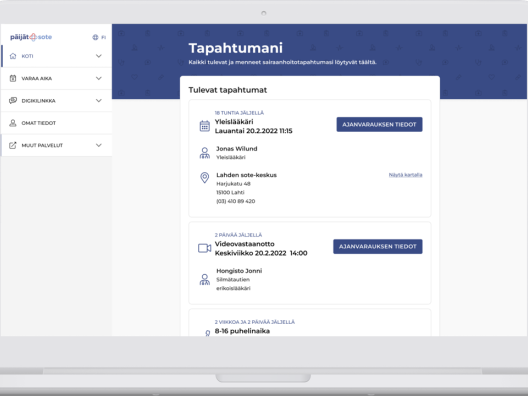This screenshot has height=396, width=528.
Task: Open the language selector globe icon
Action: (95, 37)
